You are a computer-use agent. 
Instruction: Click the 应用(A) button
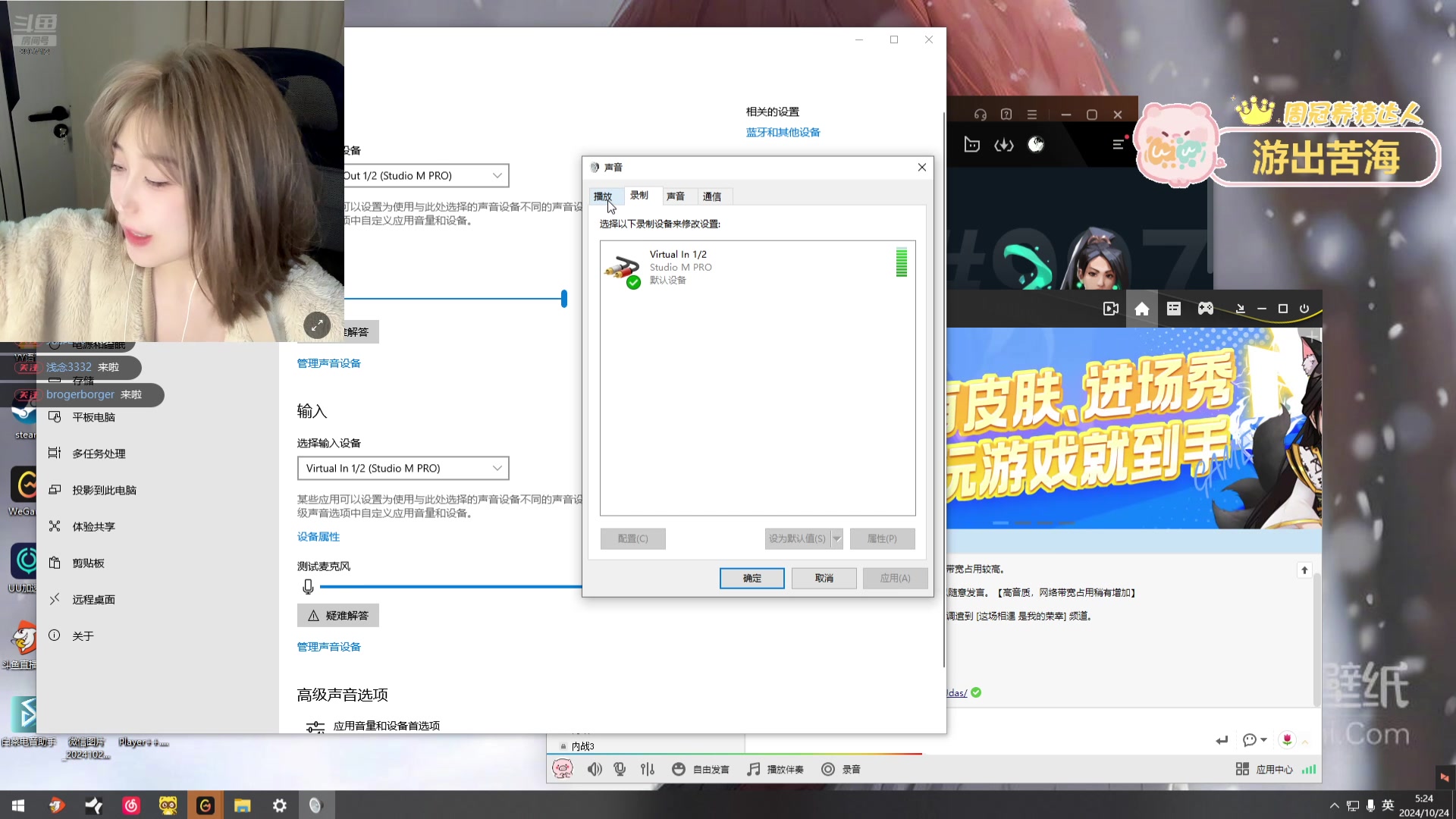coord(896,578)
